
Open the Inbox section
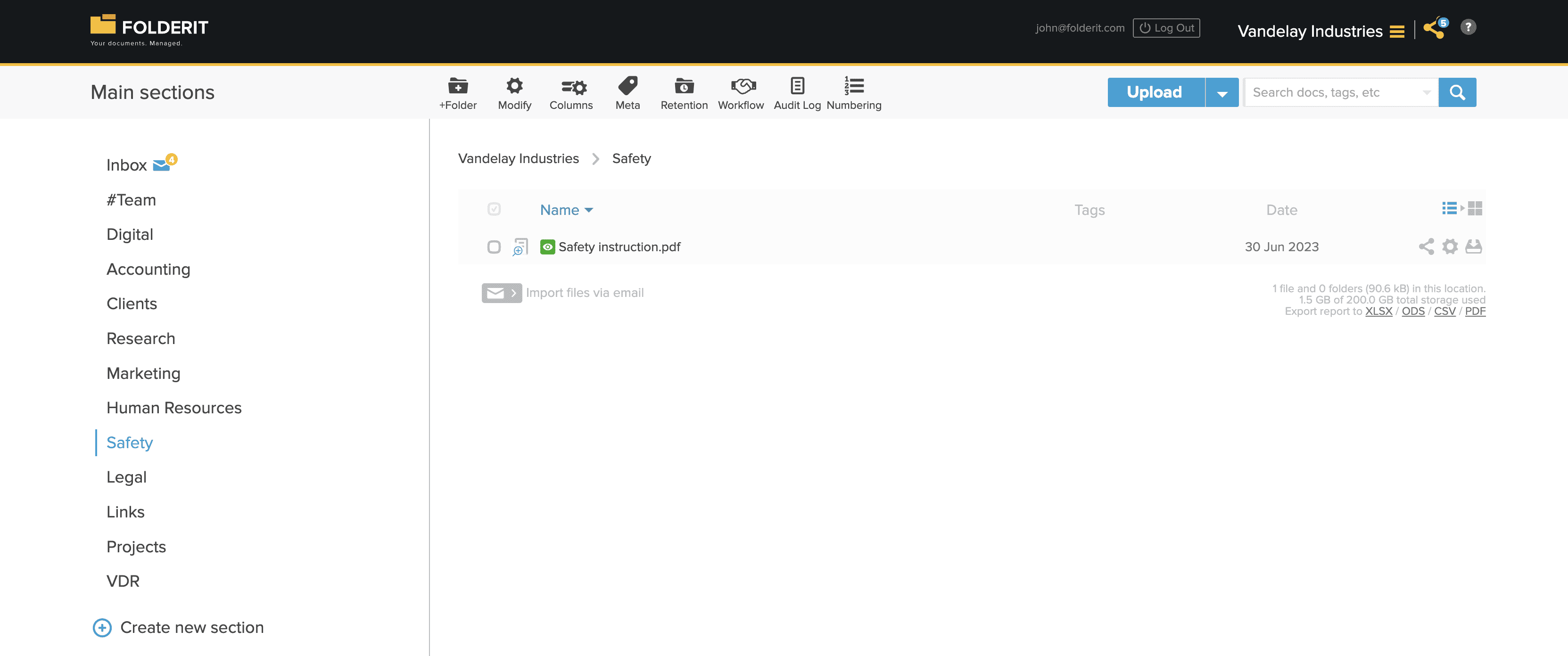[127, 165]
